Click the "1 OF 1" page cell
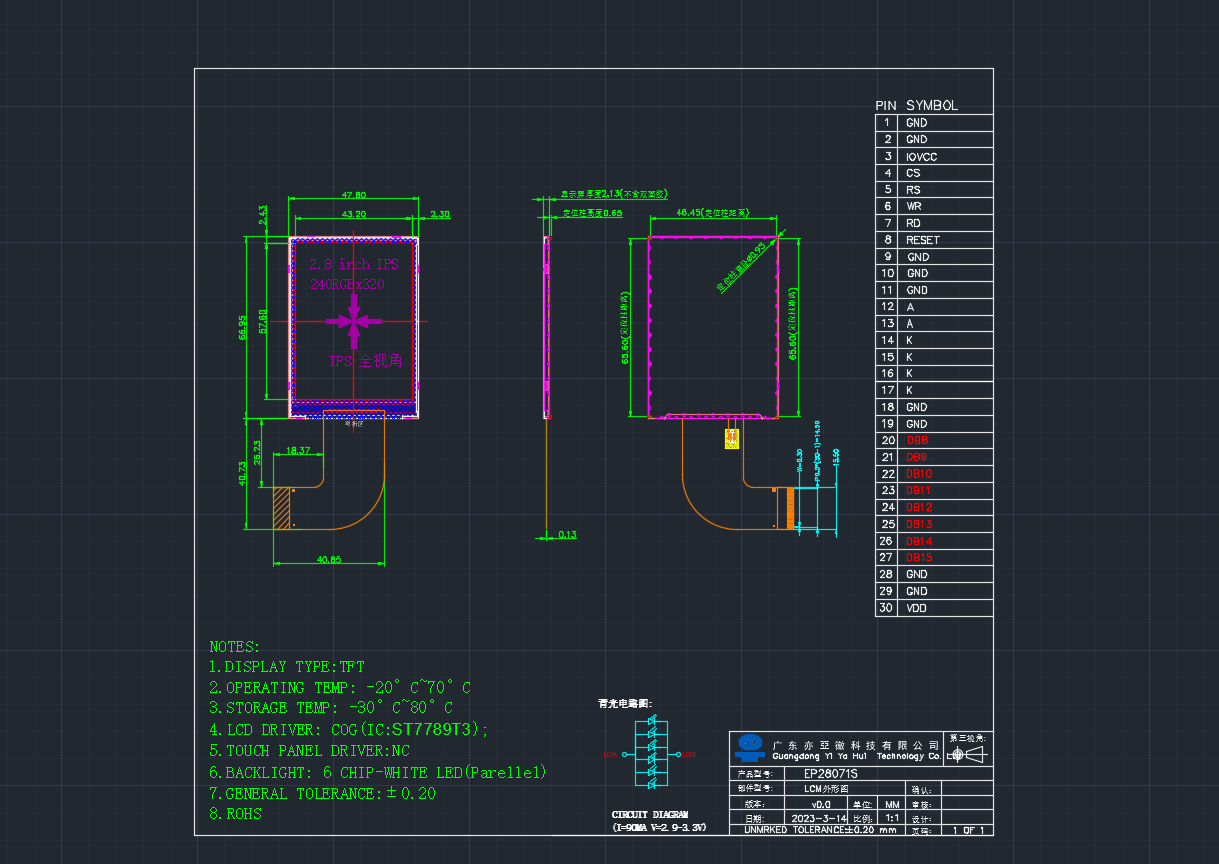Screen dimensions: 1219x864 [x=968, y=830]
